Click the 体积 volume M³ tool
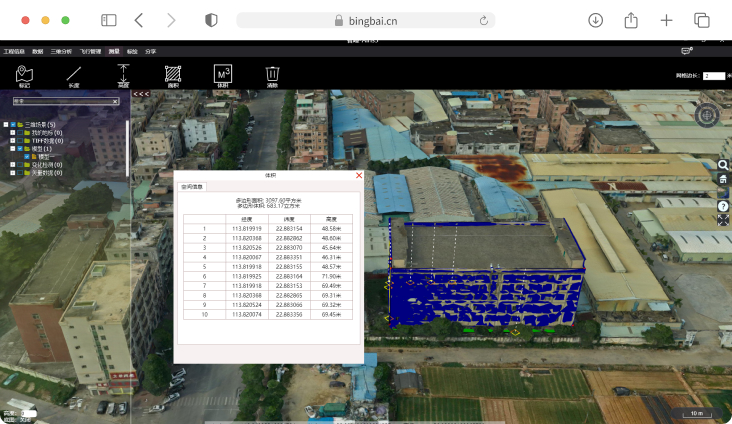 click(223, 74)
